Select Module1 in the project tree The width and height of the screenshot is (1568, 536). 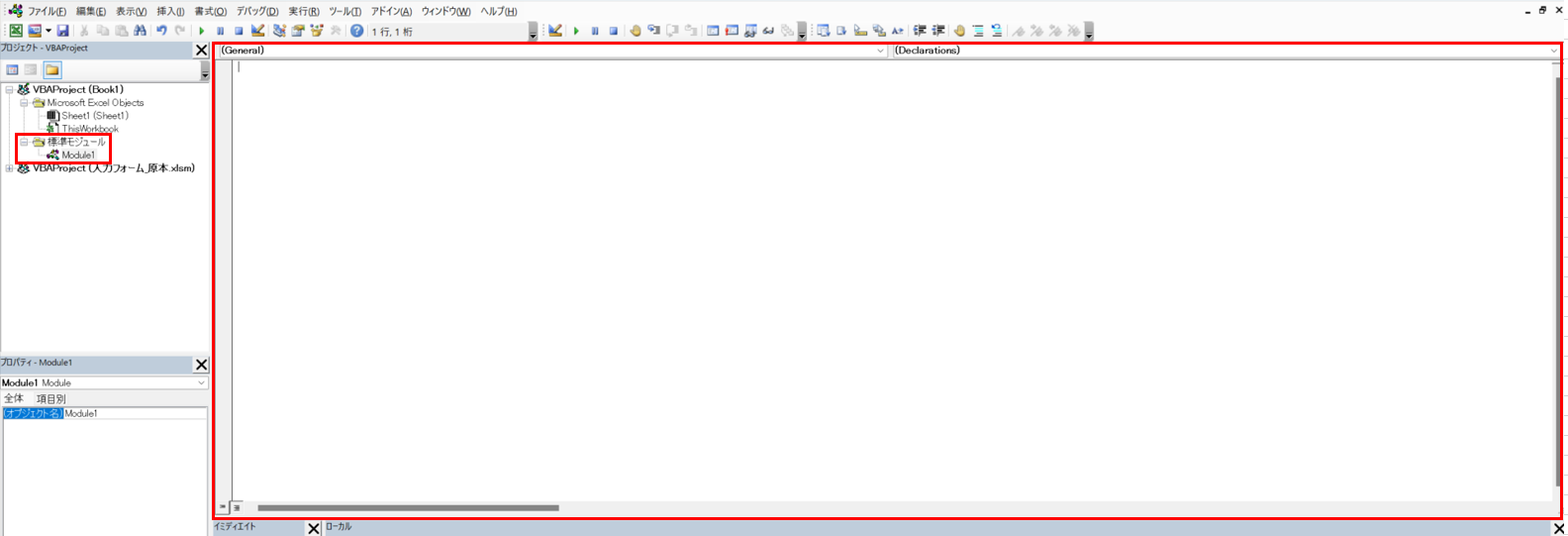click(x=78, y=156)
